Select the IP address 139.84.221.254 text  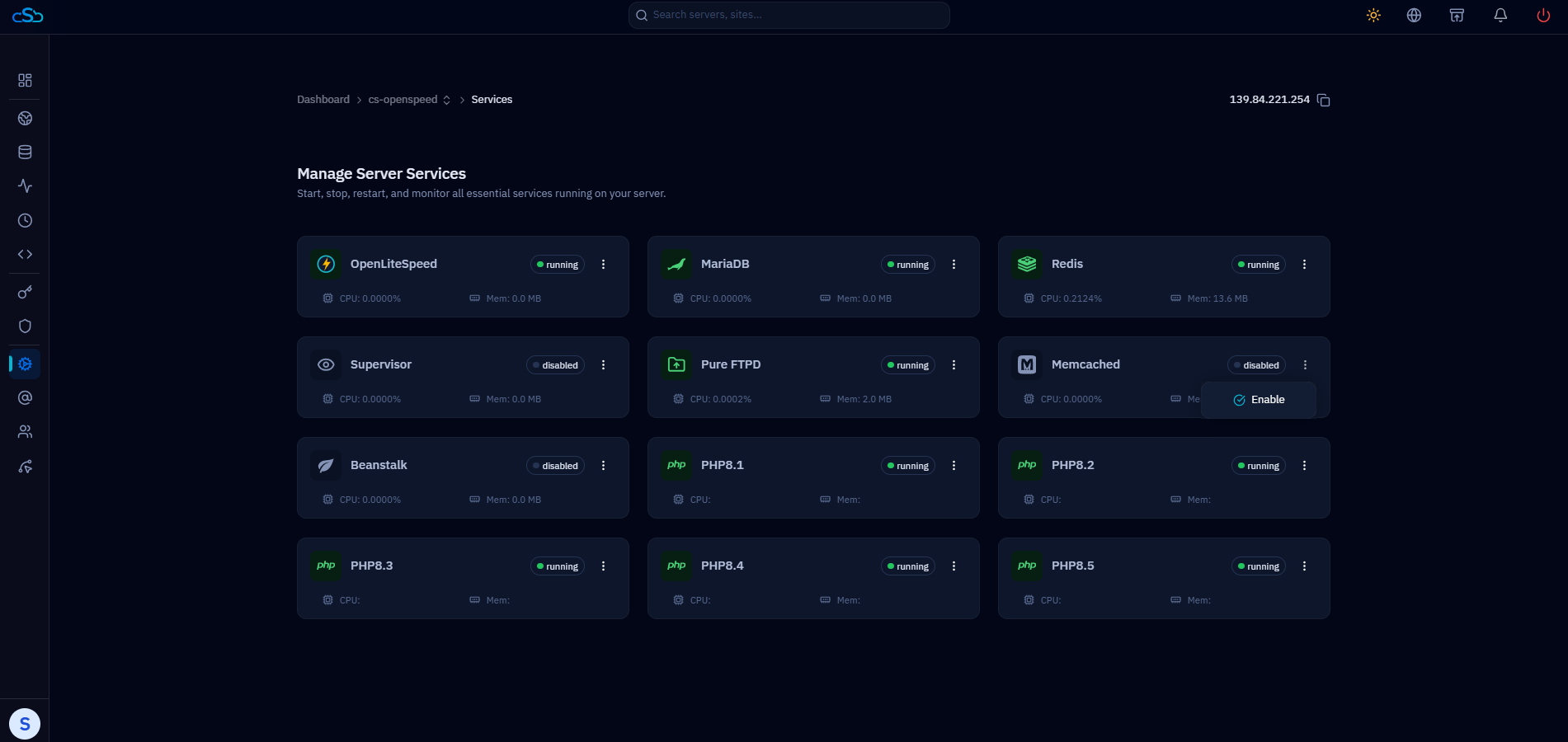click(x=1269, y=100)
